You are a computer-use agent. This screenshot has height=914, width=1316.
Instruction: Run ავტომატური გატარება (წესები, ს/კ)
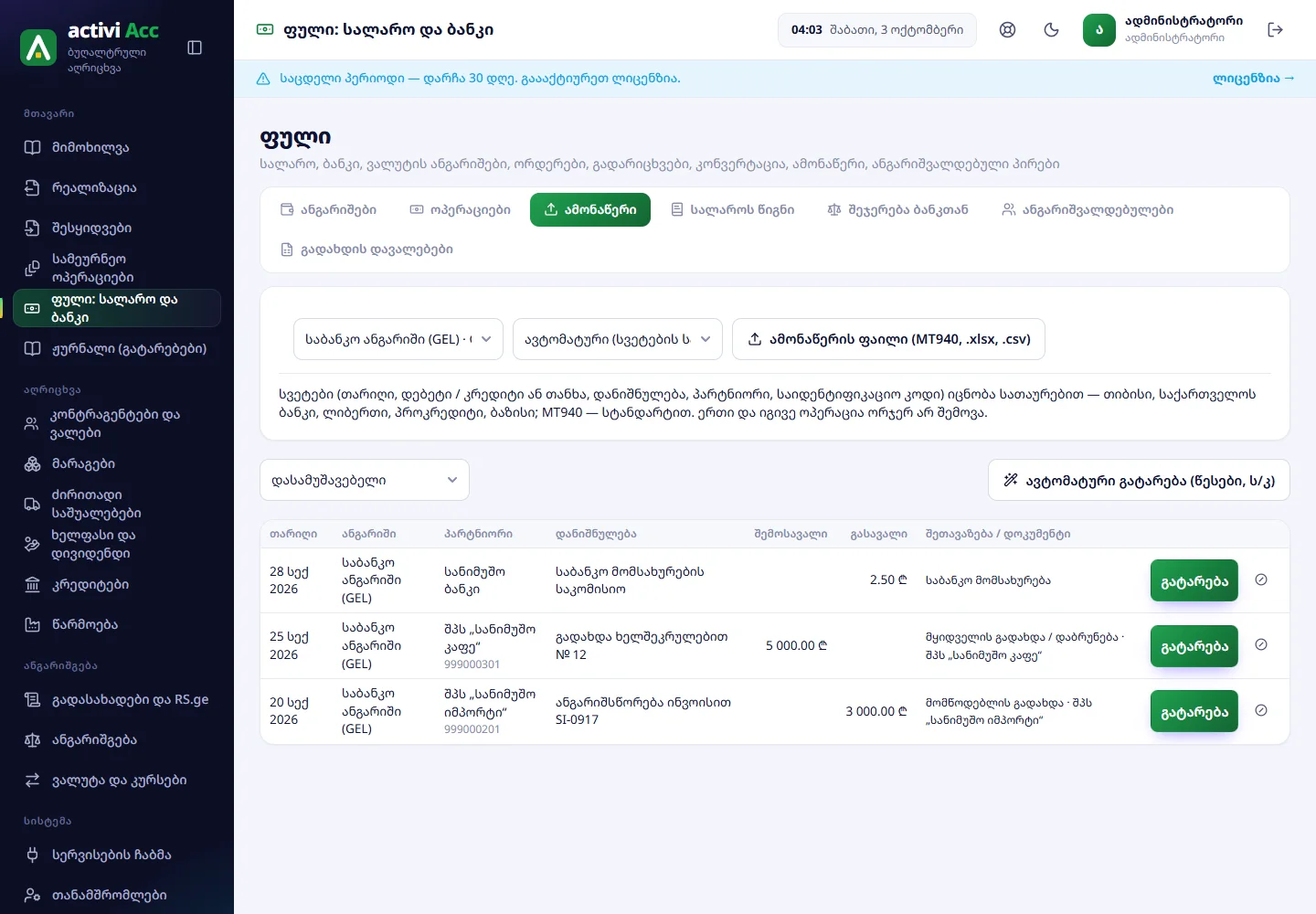pos(1139,480)
